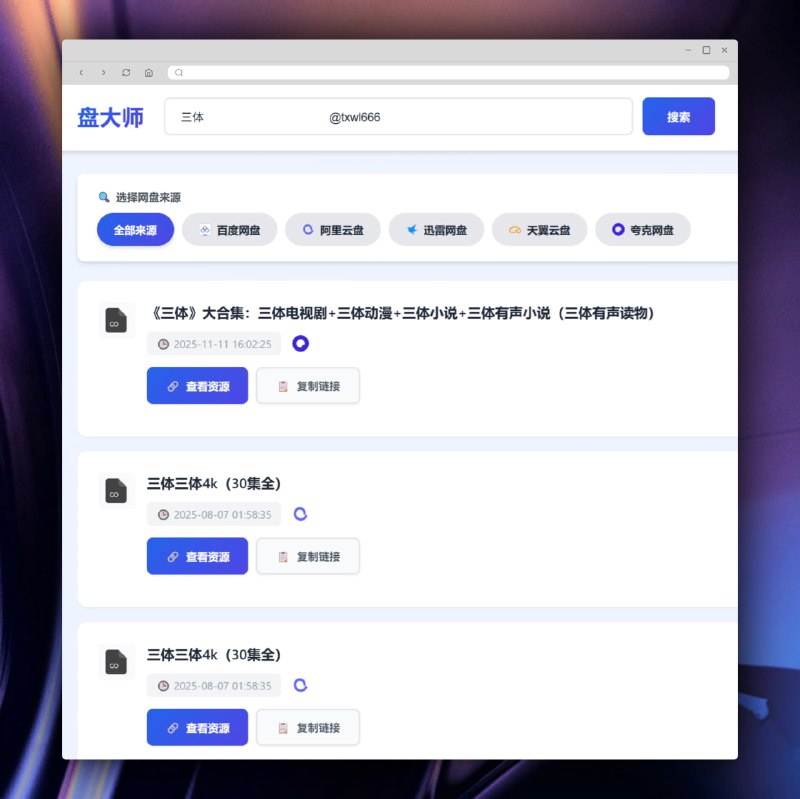The width and height of the screenshot is (800, 799).
Task: Choose the 天翼云盘 source chip
Action: point(539,230)
